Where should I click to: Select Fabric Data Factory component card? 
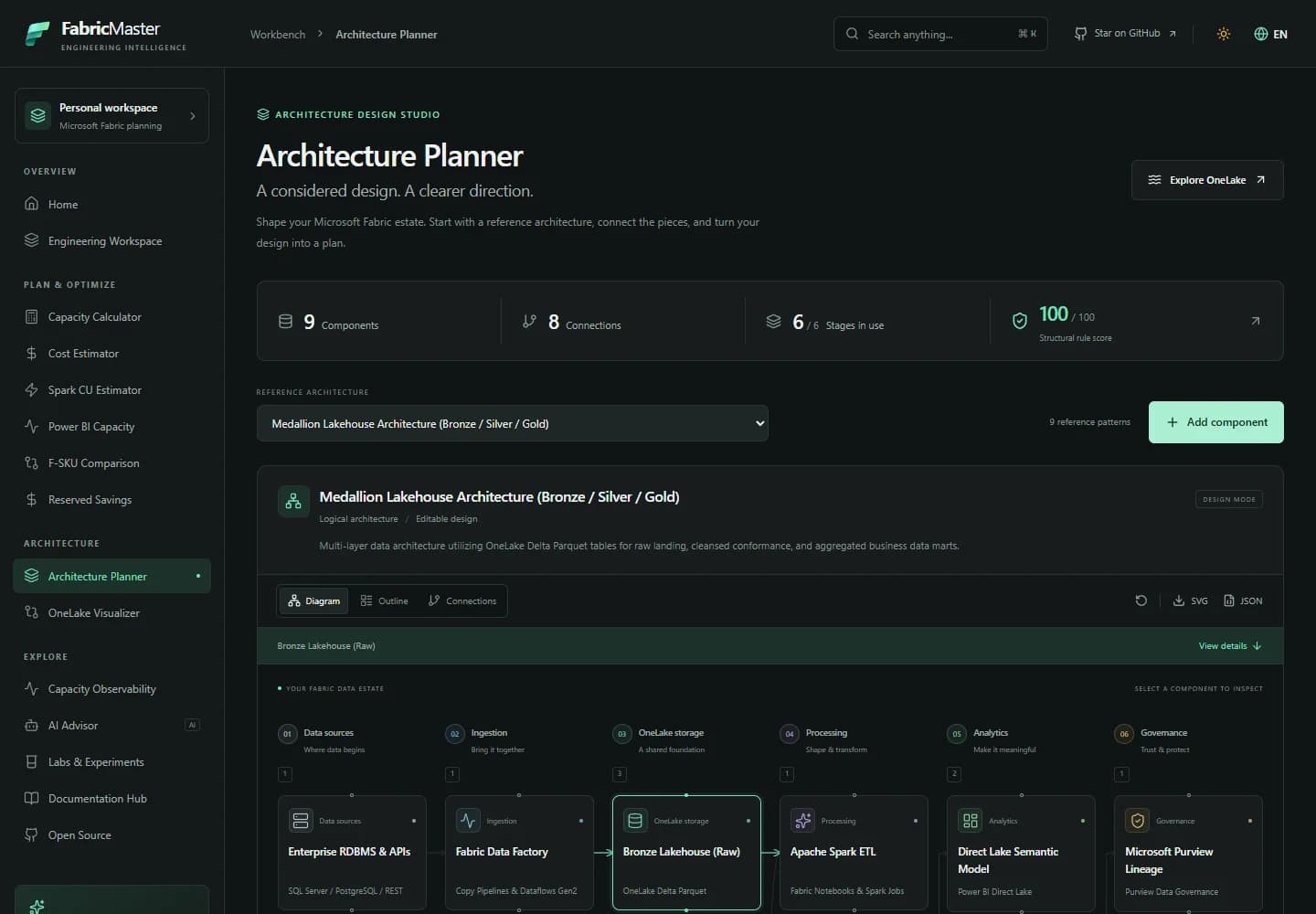(519, 853)
